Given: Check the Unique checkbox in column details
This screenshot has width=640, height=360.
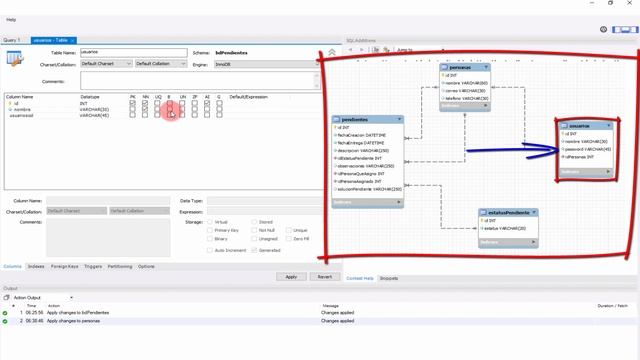Looking at the screenshot, I should [x=289, y=230].
